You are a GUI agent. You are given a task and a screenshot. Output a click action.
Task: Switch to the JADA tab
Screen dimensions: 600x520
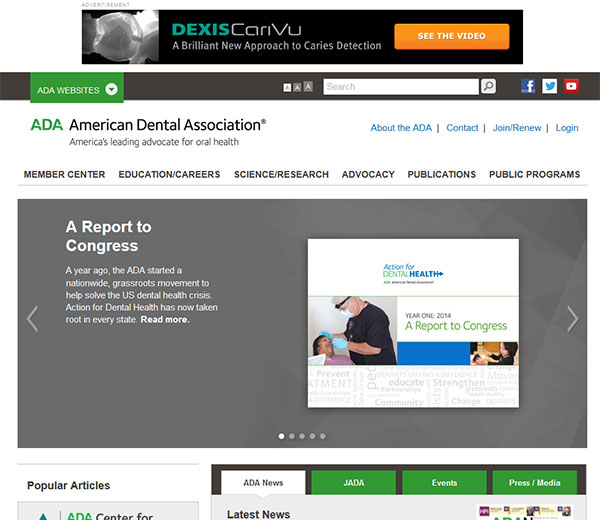pos(353,482)
